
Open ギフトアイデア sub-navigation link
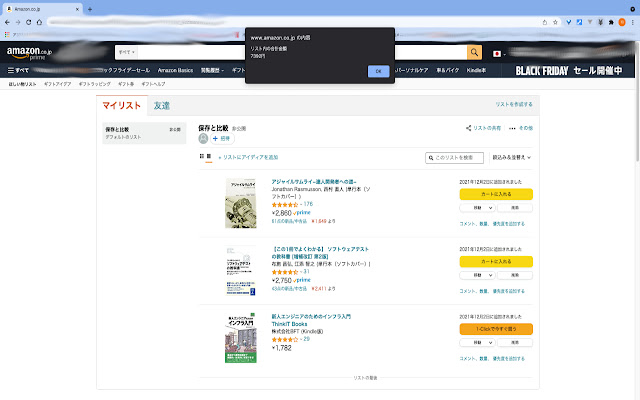pyautogui.click(x=58, y=84)
